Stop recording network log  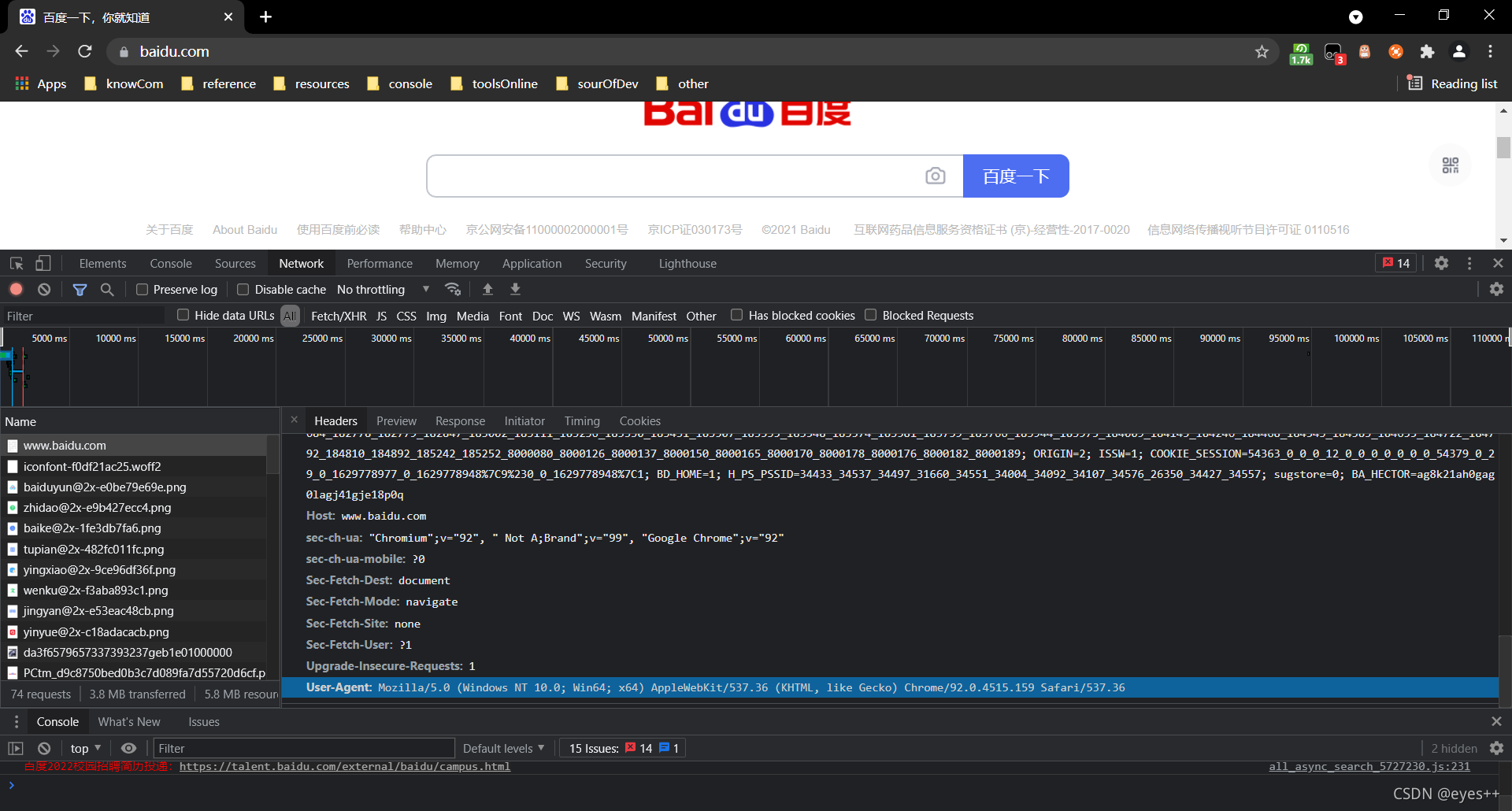(x=16, y=290)
